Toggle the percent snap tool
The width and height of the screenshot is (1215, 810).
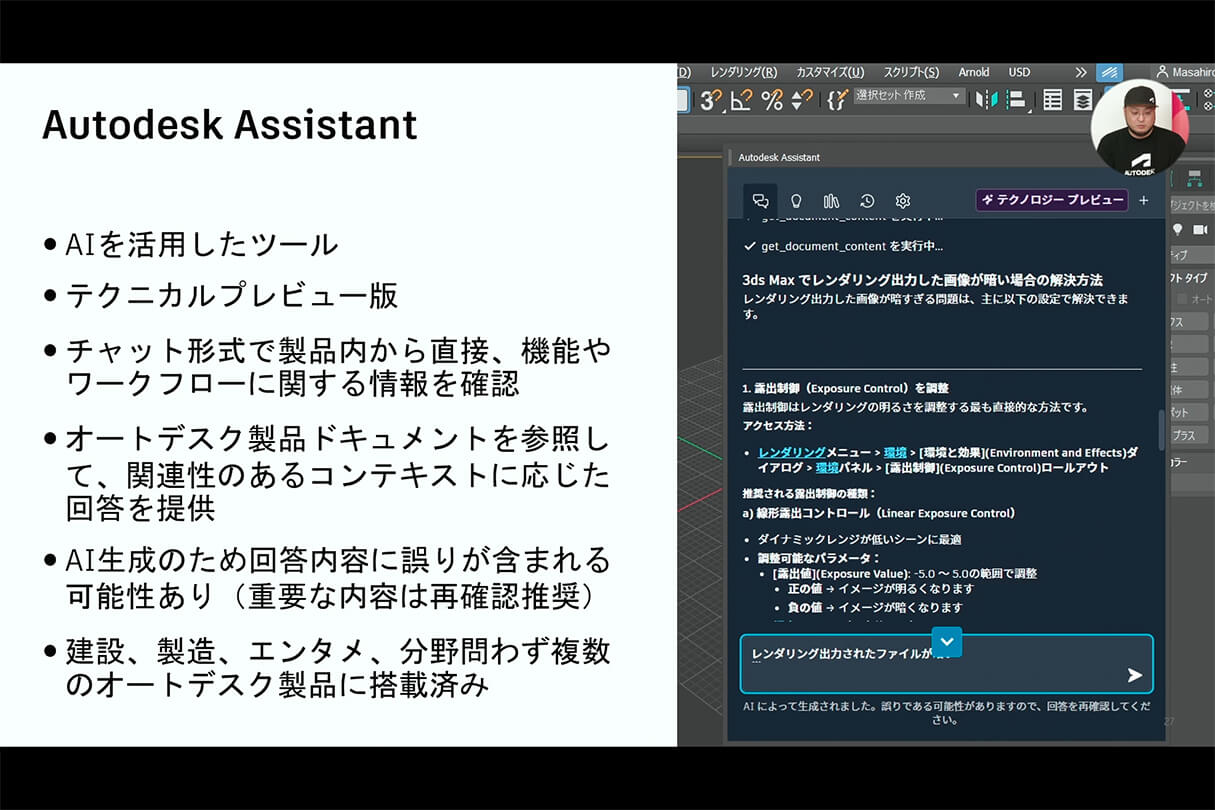pos(772,99)
